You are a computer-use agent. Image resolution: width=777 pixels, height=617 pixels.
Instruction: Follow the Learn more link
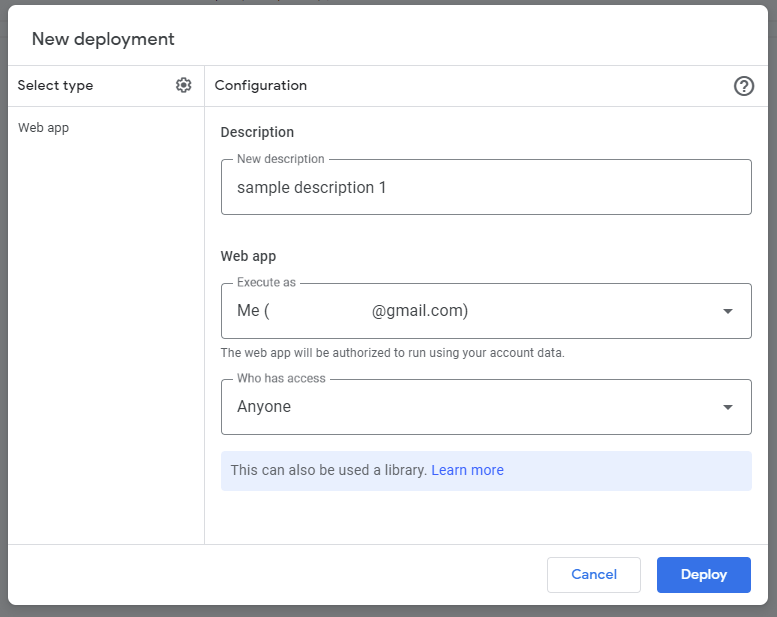pyautogui.click(x=467, y=470)
